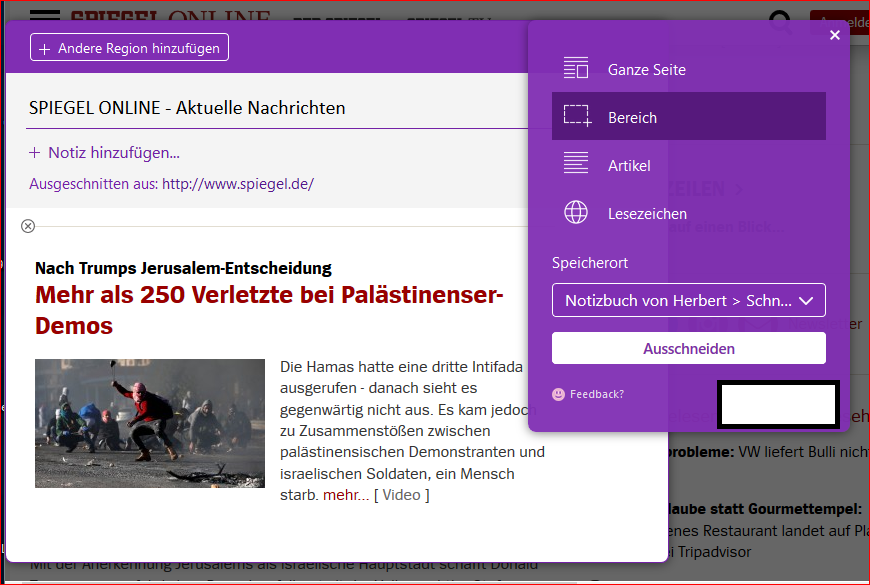Select the Ganze Seite clipping mode
Viewport: 870px width, 585px height.
coord(689,69)
